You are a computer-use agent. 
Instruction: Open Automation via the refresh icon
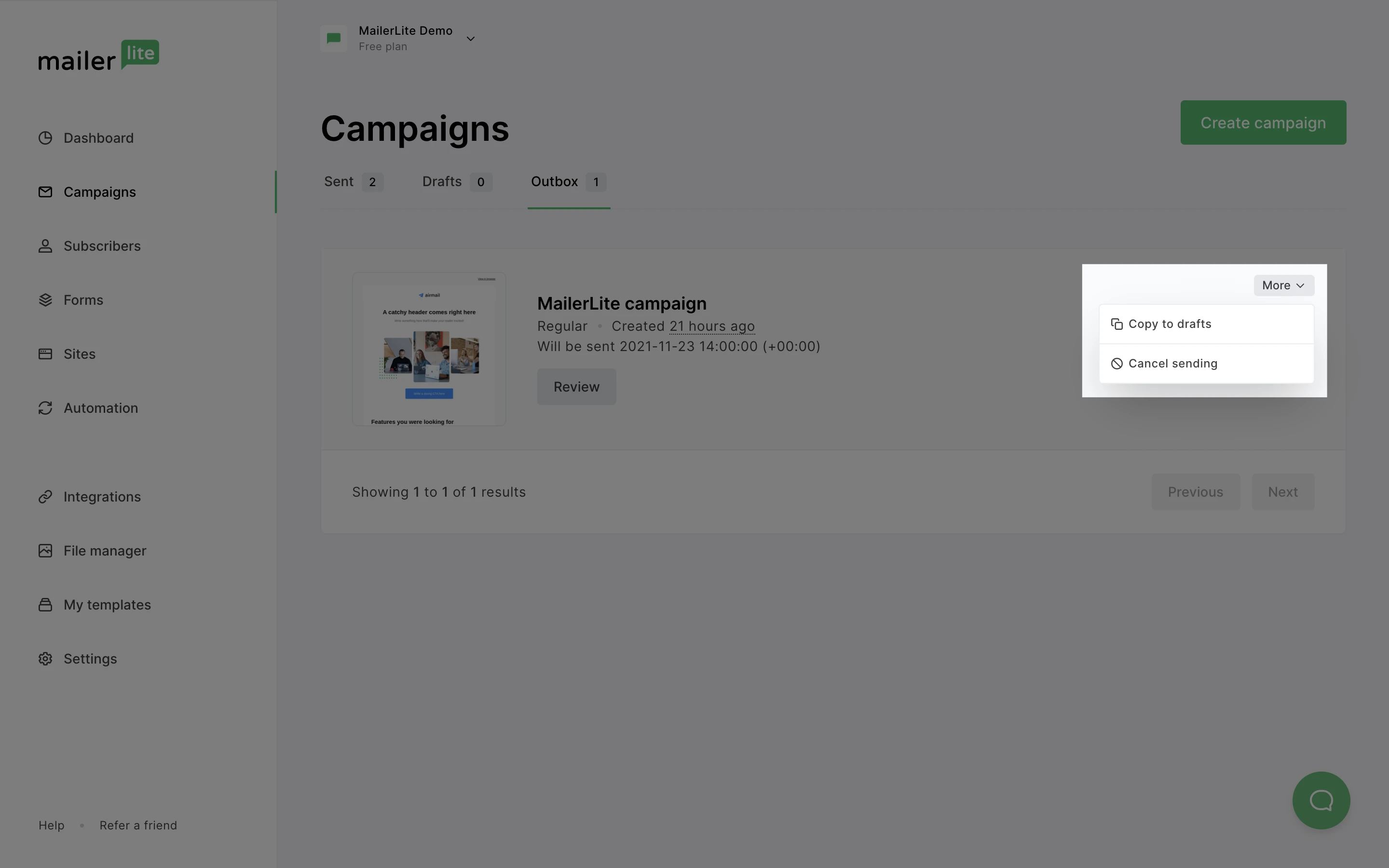pyautogui.click(x=45, y=407)
